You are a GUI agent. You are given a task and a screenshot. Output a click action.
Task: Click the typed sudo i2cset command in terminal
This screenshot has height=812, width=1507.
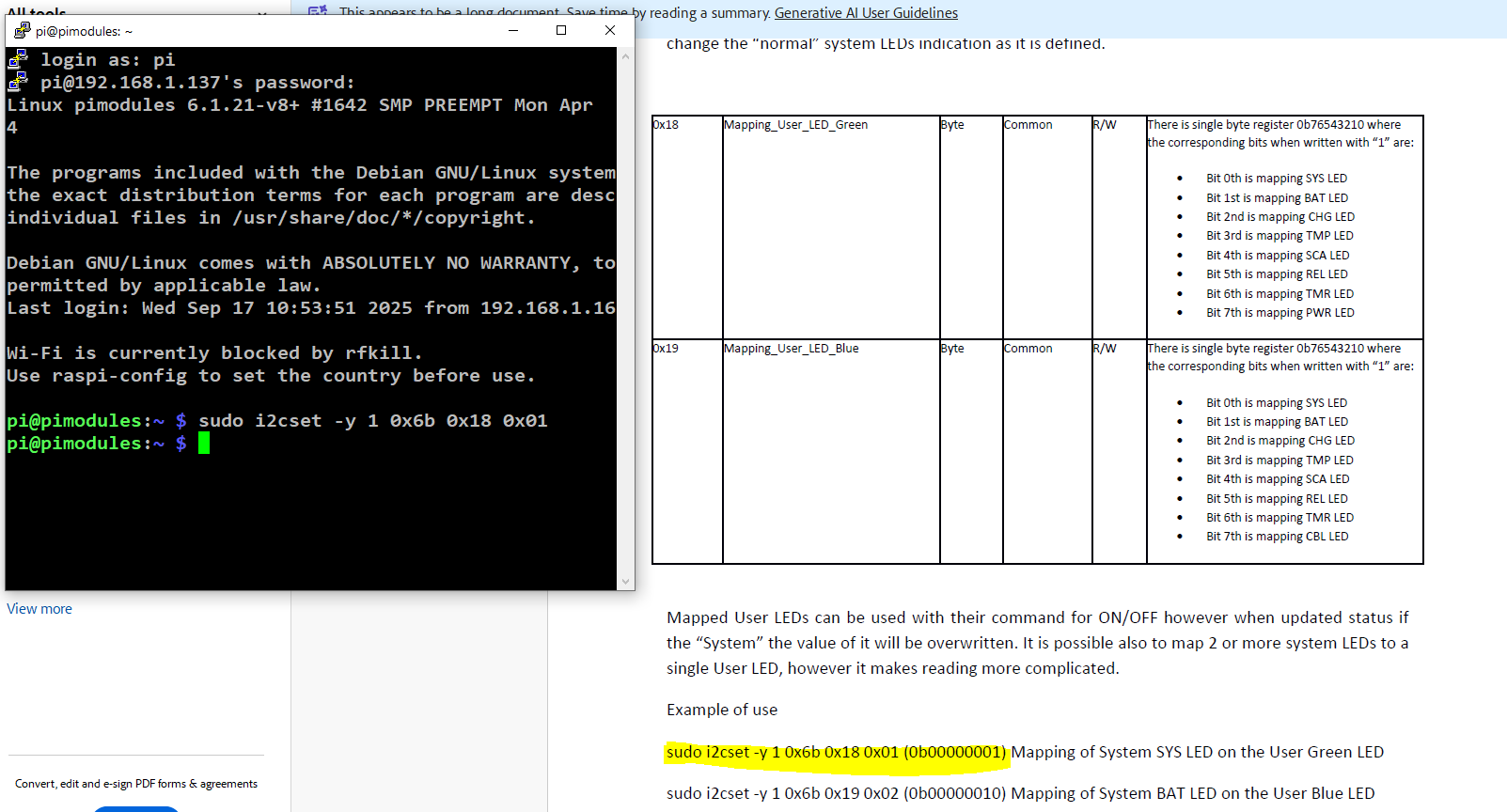[372, 421]
